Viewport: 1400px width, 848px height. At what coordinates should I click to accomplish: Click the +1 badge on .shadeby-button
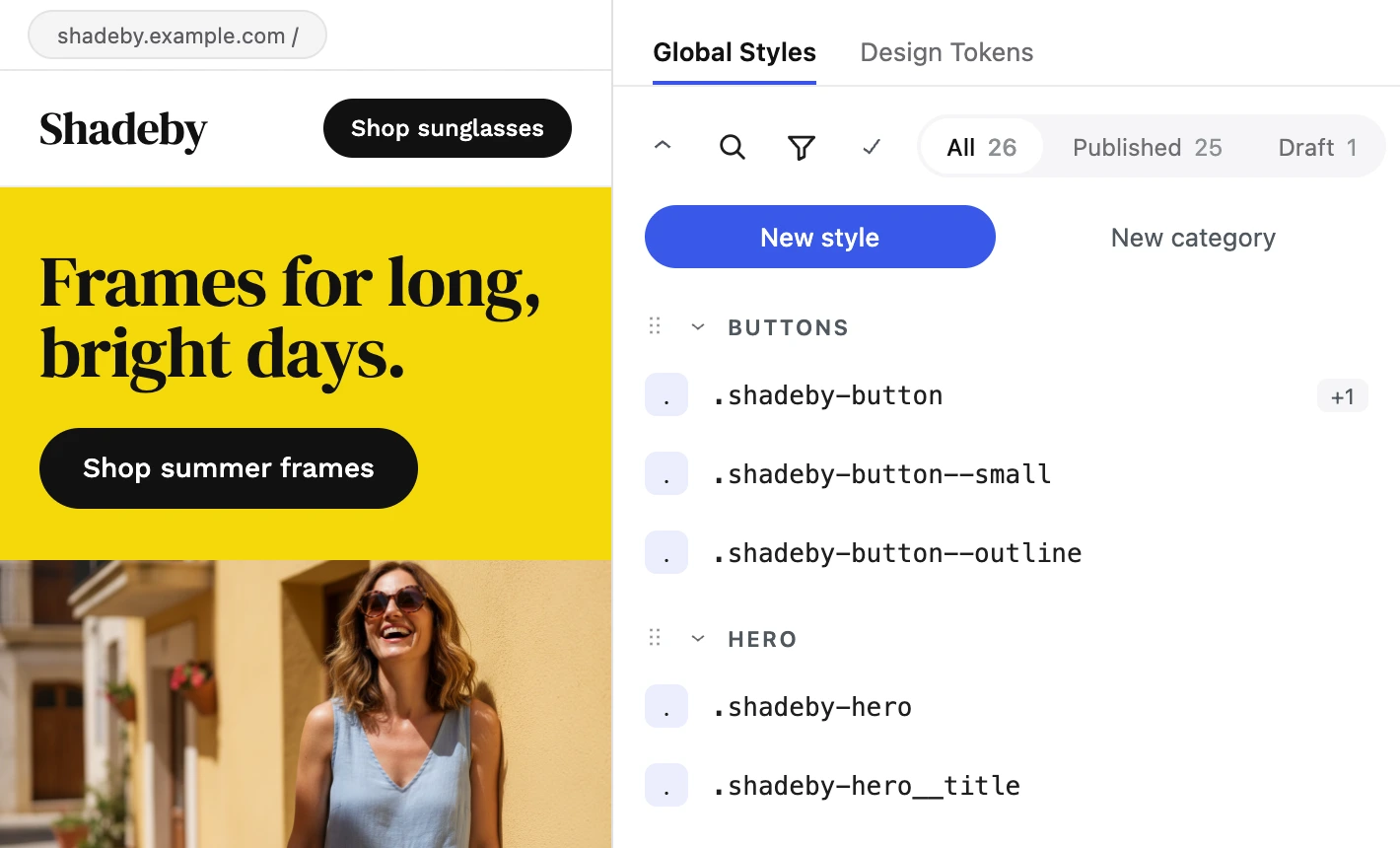pos(1342,396)
